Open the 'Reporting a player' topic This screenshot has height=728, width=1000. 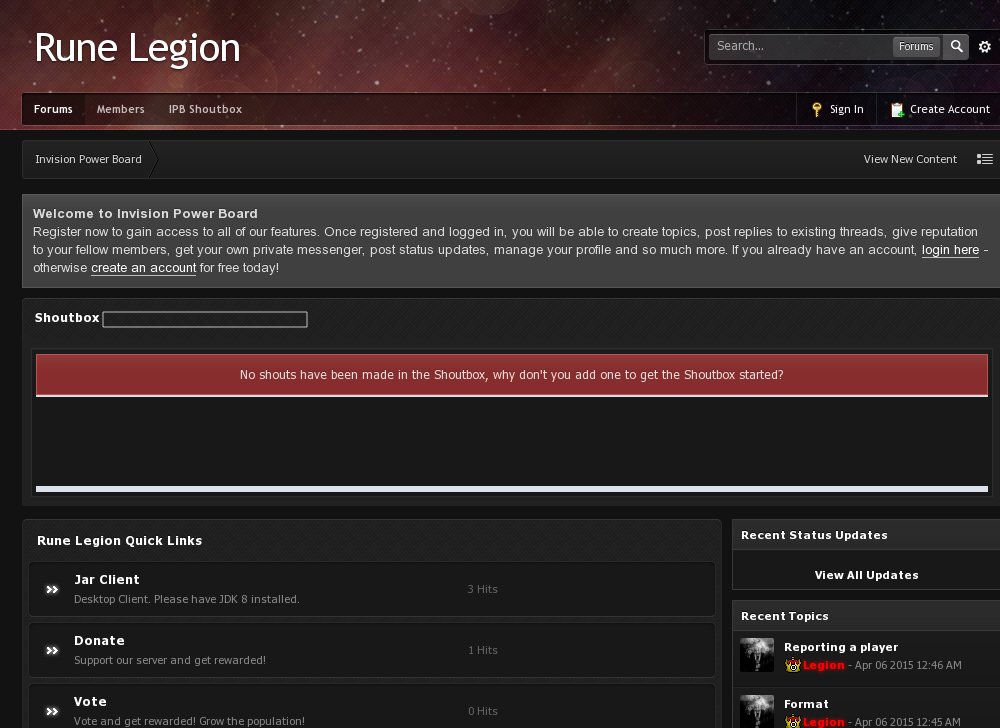click(x=841, y=648)
